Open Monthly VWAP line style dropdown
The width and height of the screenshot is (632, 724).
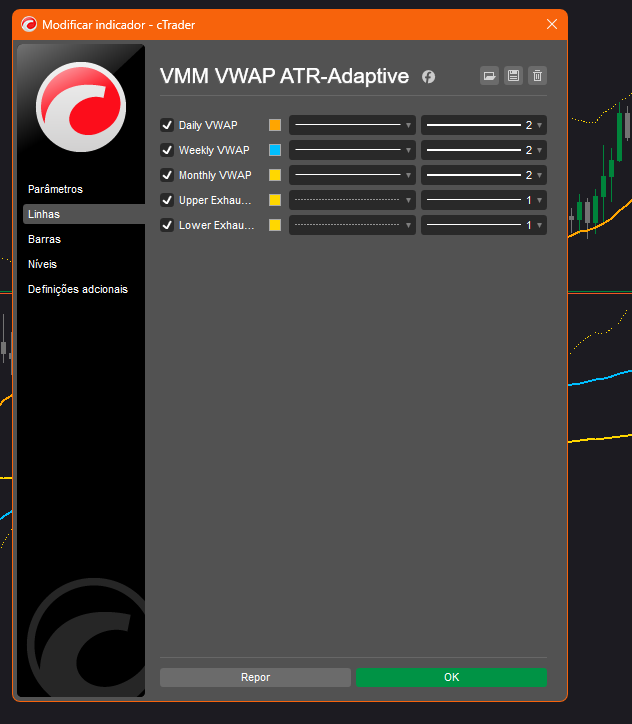point(352,175)
